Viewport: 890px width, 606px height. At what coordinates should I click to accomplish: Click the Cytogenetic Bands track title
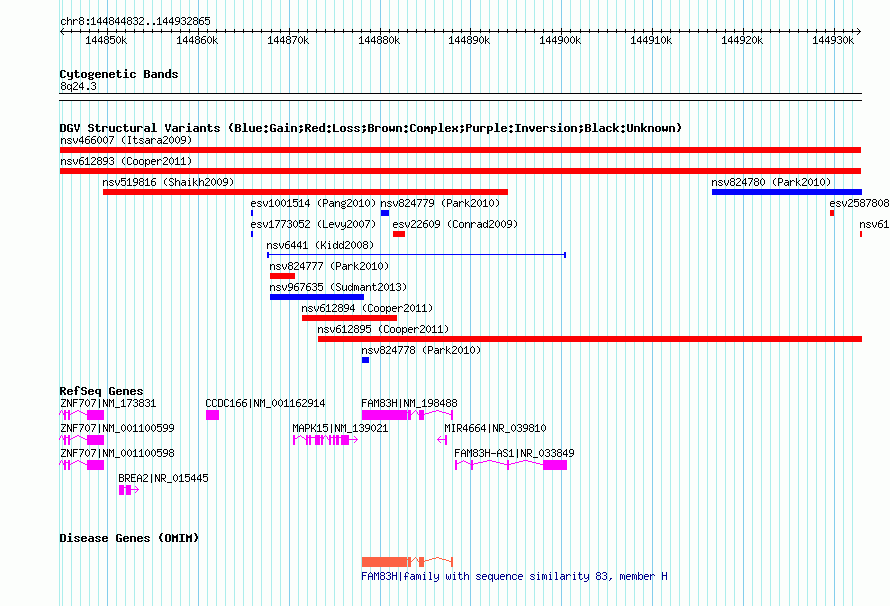119,74
